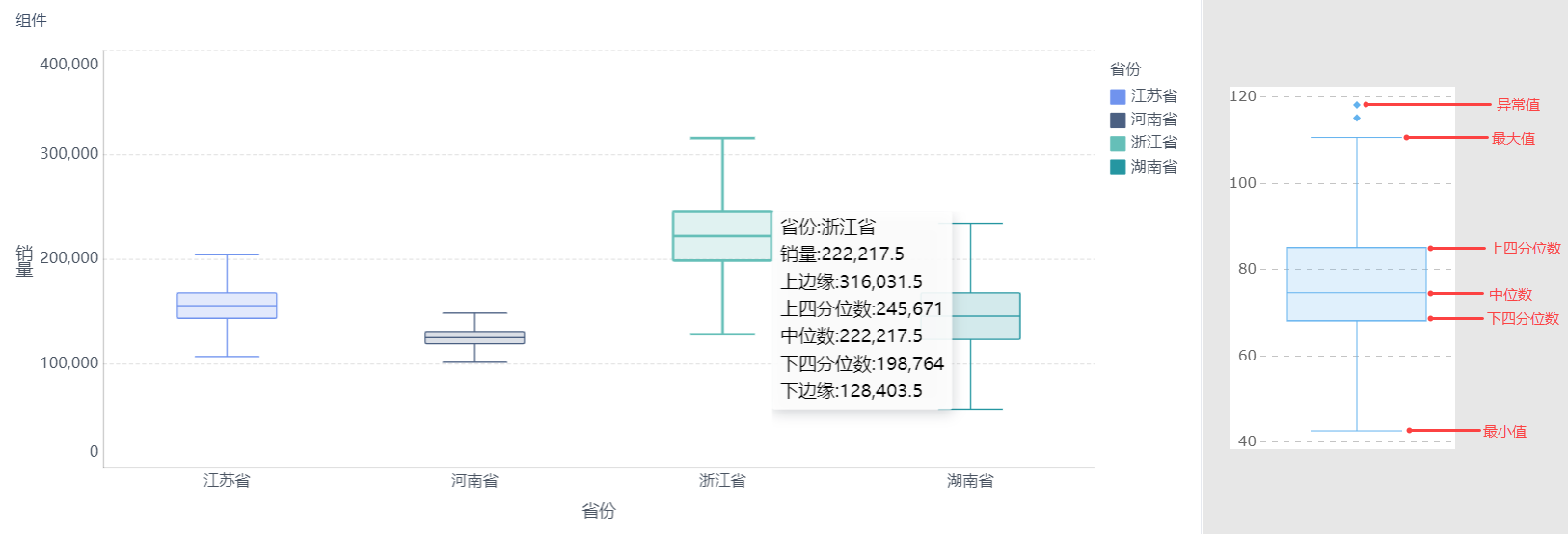This screenshot has height=534, width=1568.
Task: Toggle the 河南省 series via legend text
Action: pos(1153,120)
